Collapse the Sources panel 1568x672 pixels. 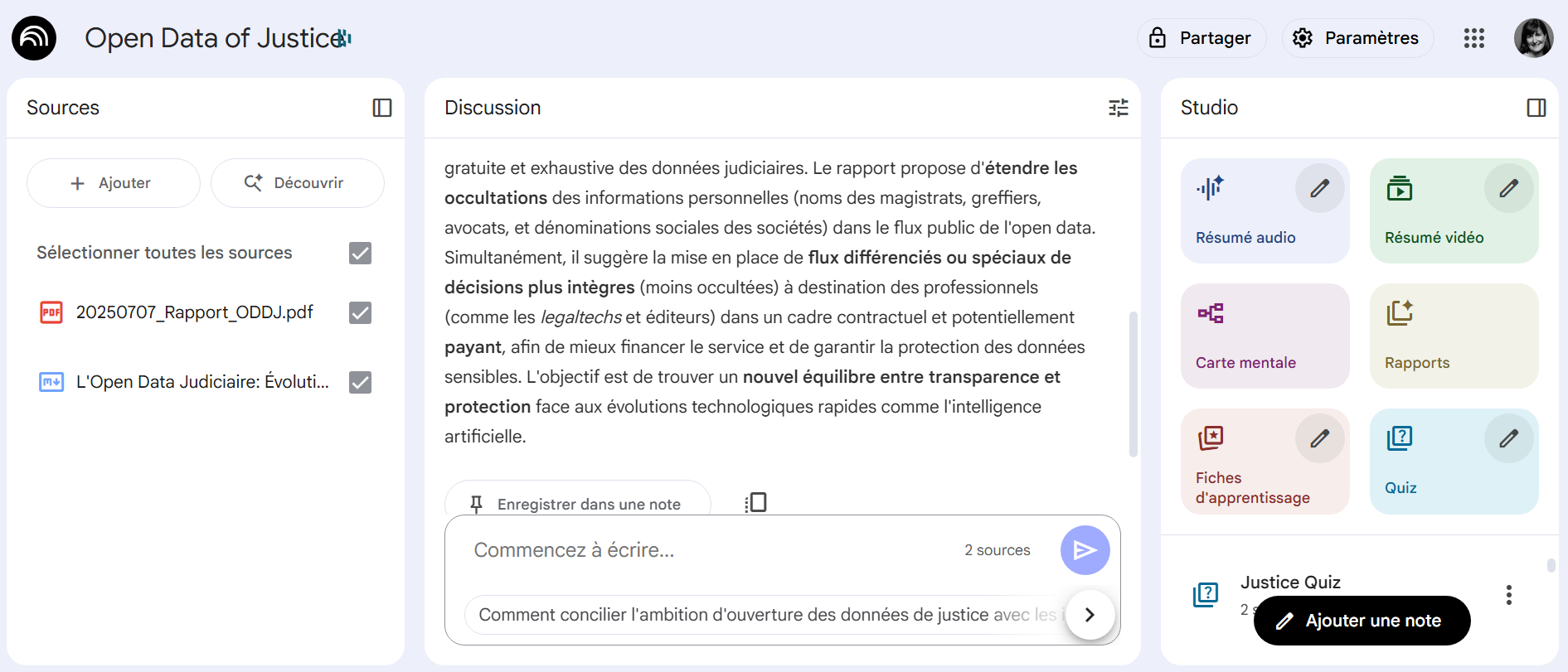coord(381,108)
